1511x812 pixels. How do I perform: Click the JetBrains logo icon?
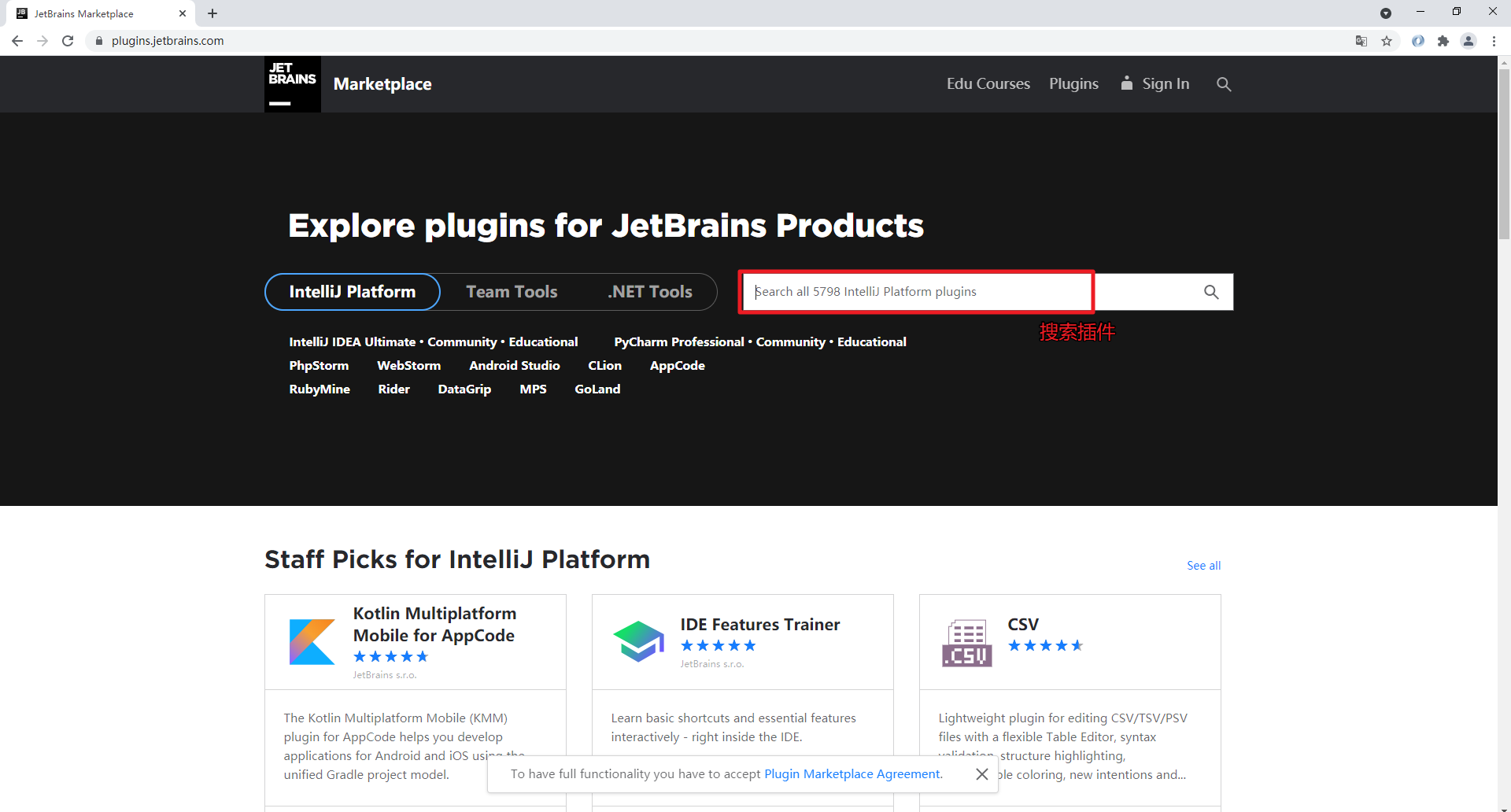coord(292,84)
